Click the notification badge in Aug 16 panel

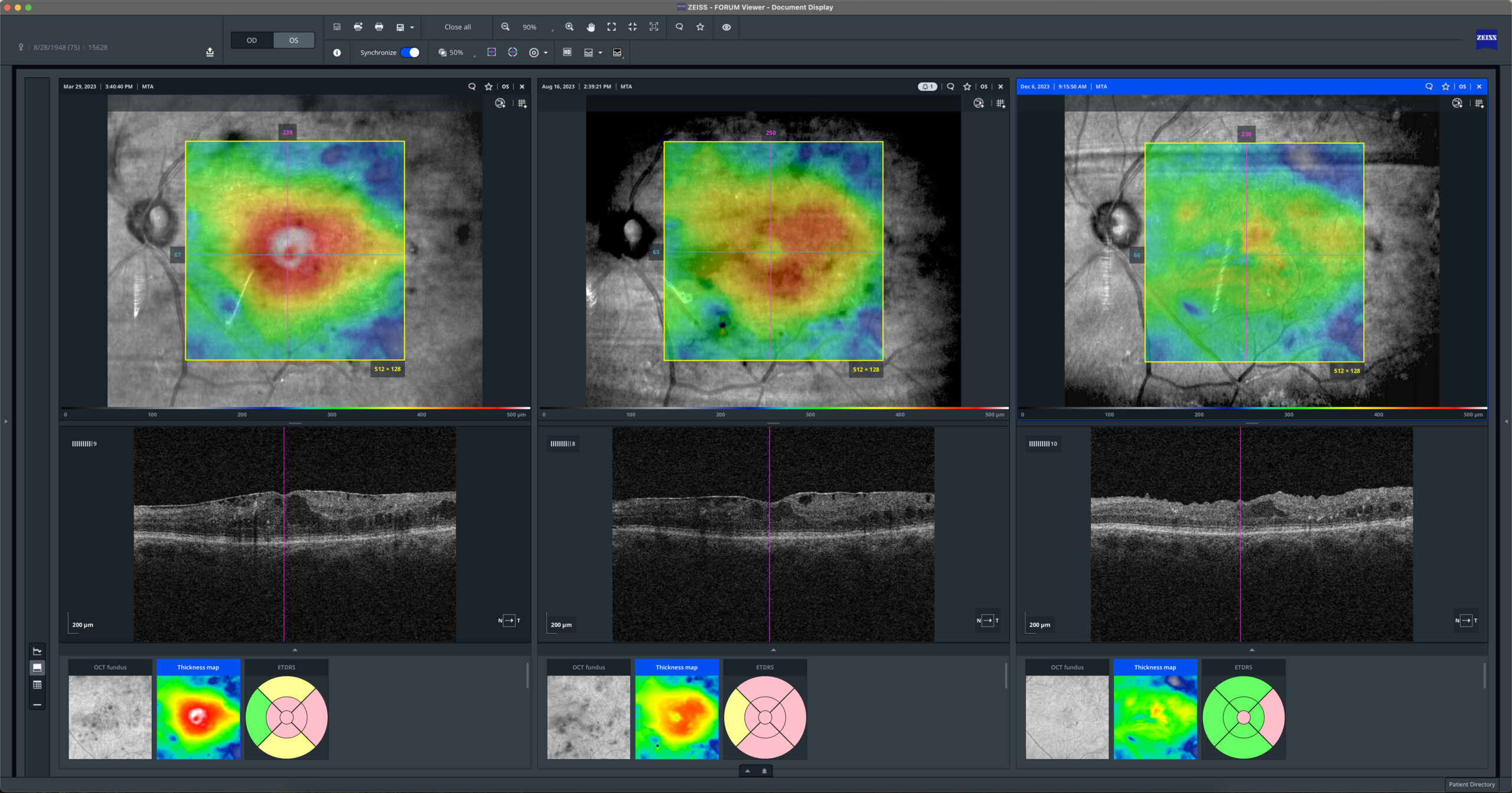[x=927, y=86]
